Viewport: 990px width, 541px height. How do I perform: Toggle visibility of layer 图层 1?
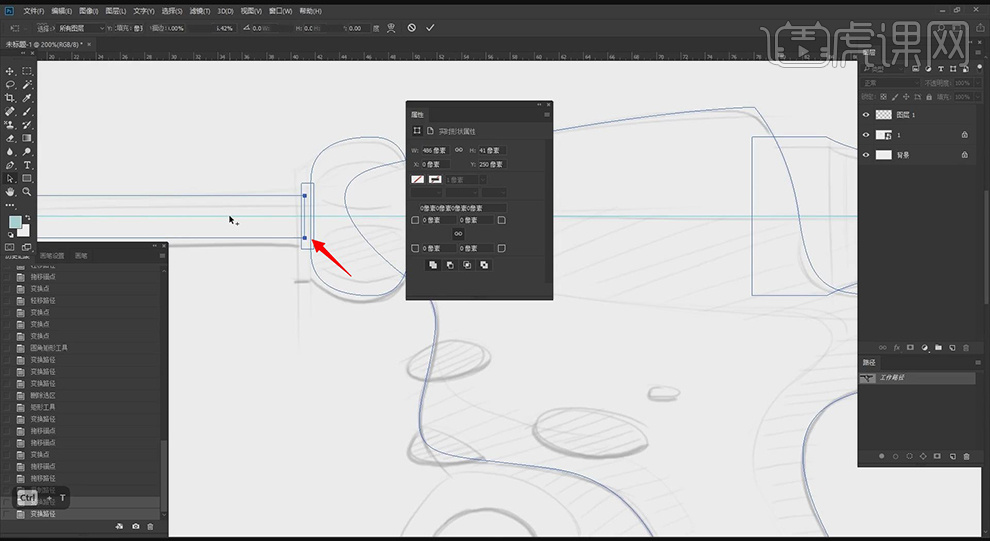tap(866, 115)
